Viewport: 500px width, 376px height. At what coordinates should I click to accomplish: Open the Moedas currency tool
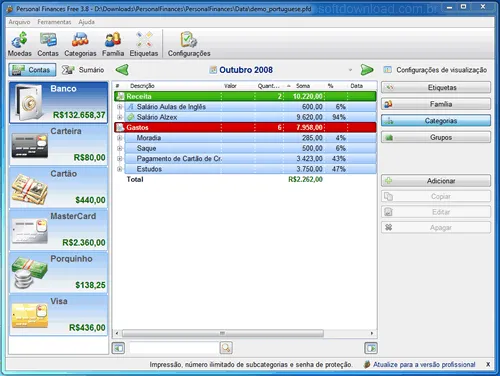(x=19, y=44)
